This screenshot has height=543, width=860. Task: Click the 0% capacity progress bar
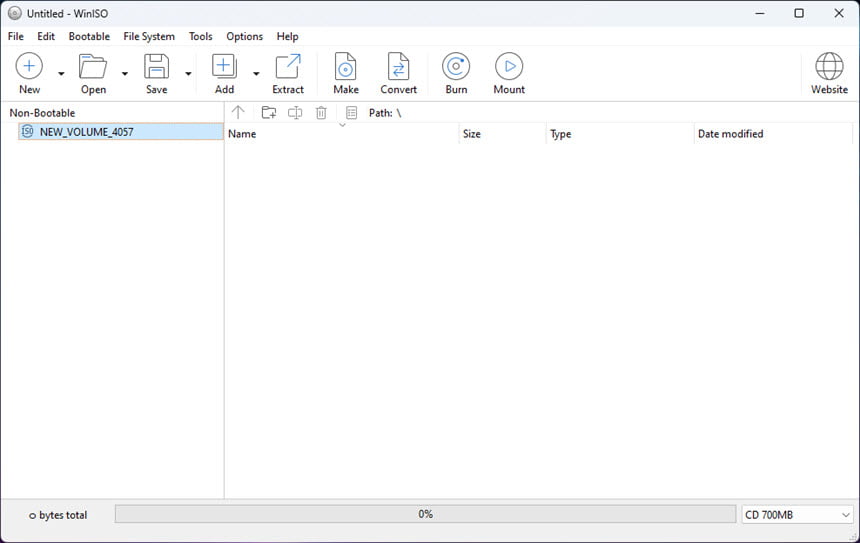(x=425, y=514)
